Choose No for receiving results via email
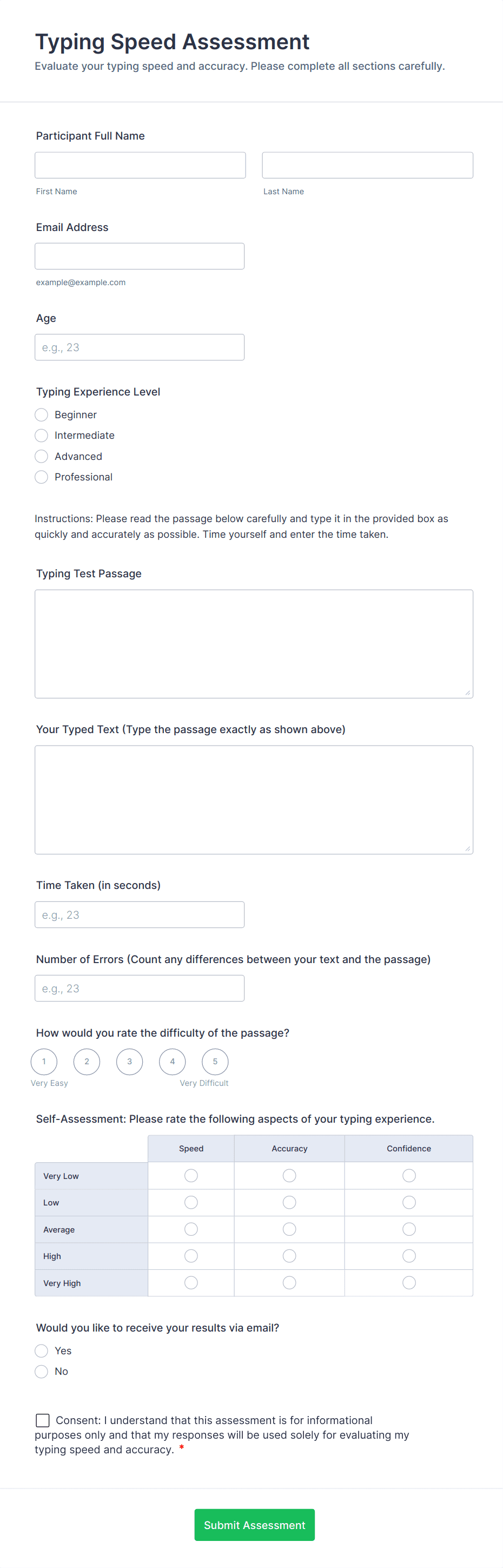Image resolution: width=503 pixels, height=1568 pixels. (x=41, y=1372)
